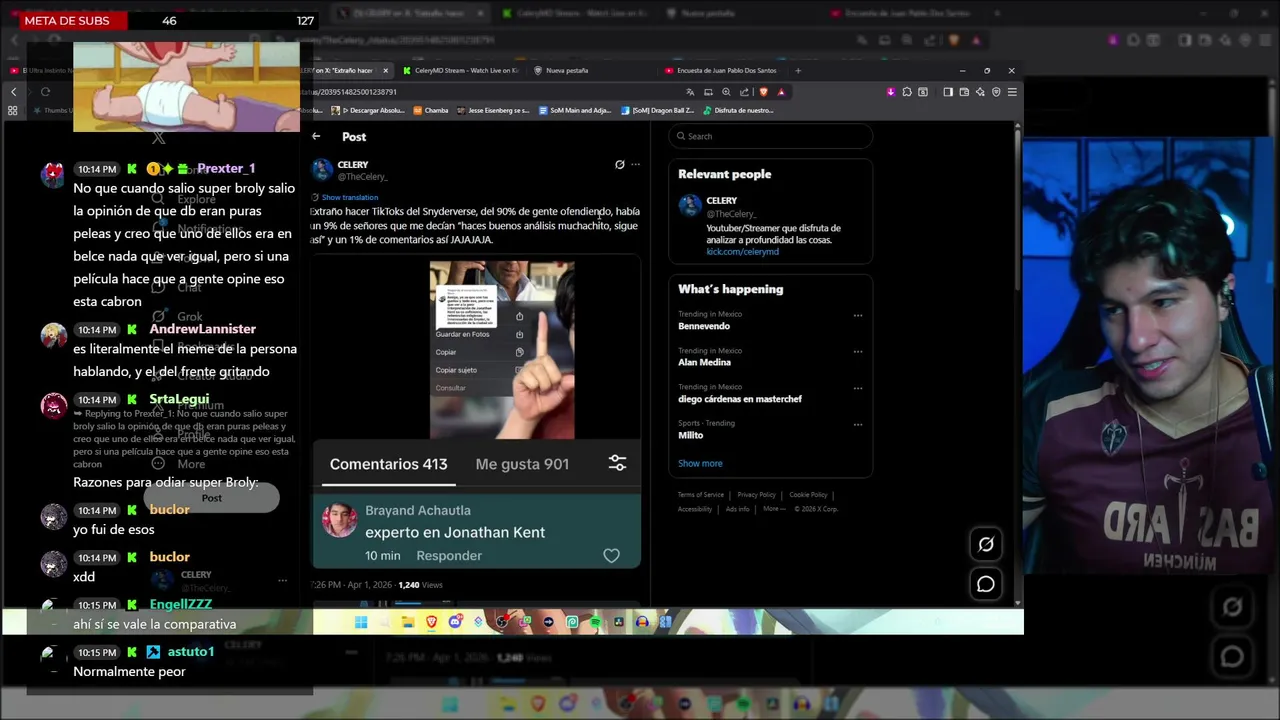
Task: Go back using the Post header arrow
Action: pyautogui.click(x=316, y=136)
